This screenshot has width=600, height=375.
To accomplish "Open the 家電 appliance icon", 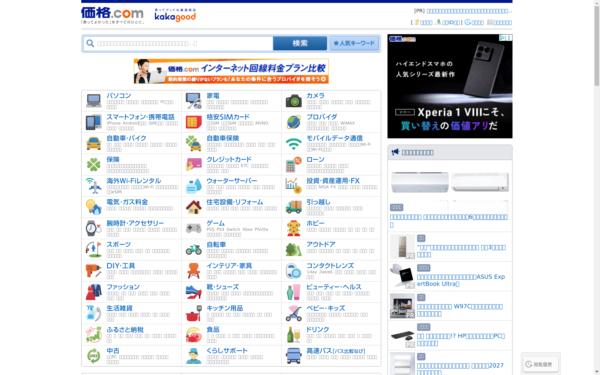I will click(194, 101).
